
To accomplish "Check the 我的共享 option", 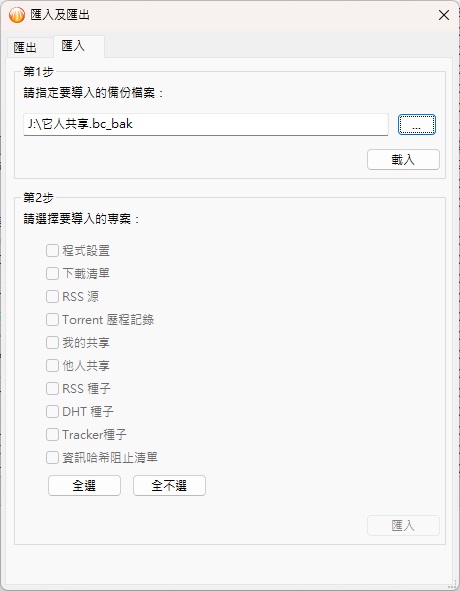I will point(52,343).
